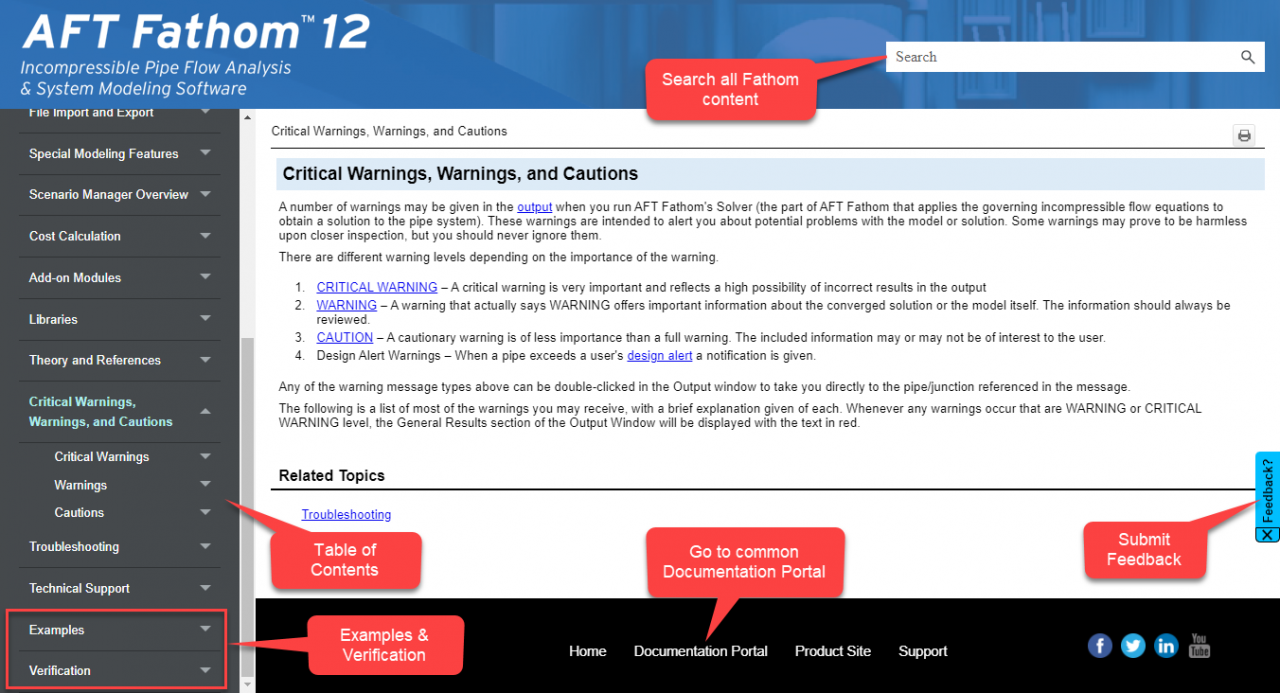Open Support footer link
This screenshot has width=1280, height=693.
tap(923, 651)
